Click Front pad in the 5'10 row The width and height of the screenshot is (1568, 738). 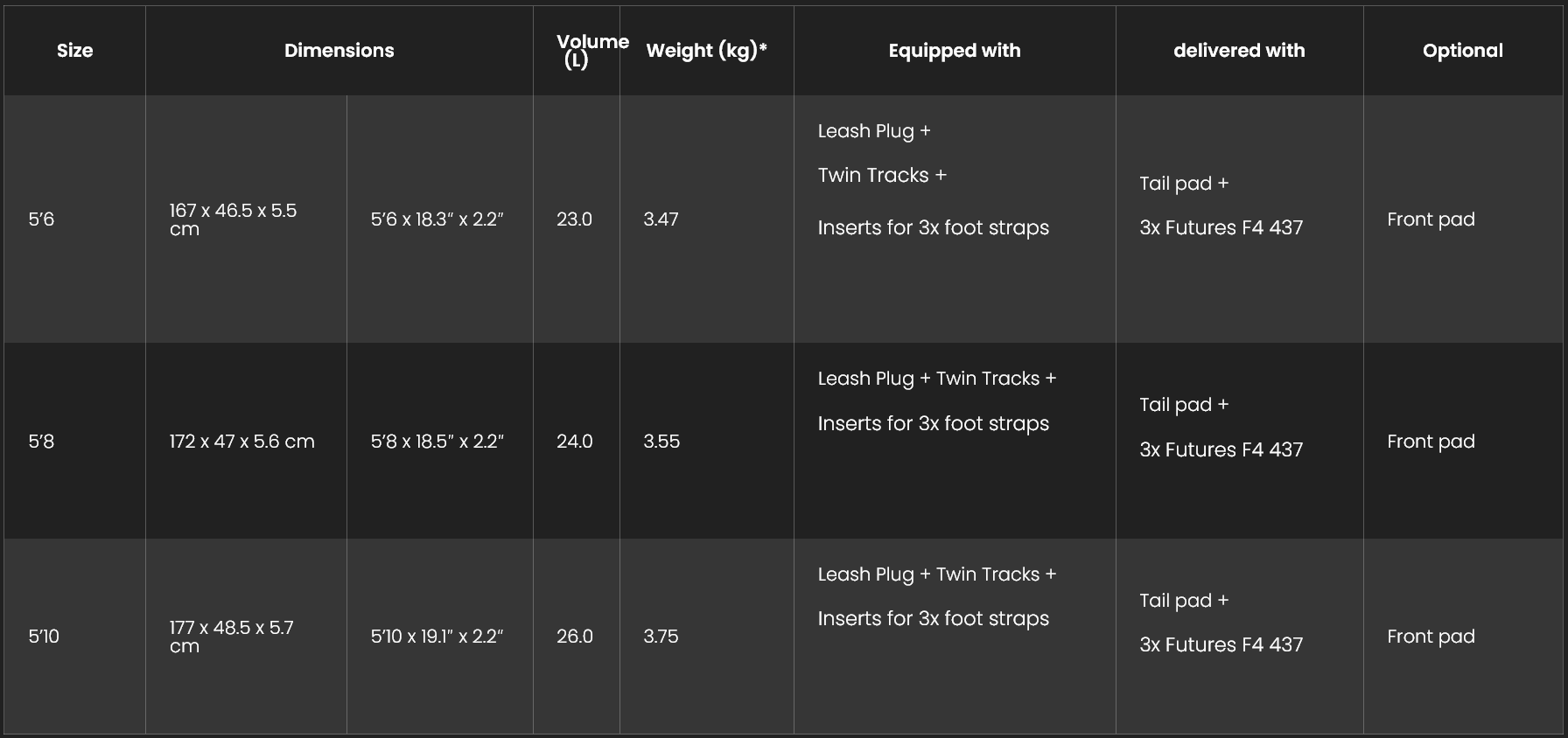point(1431,637)
